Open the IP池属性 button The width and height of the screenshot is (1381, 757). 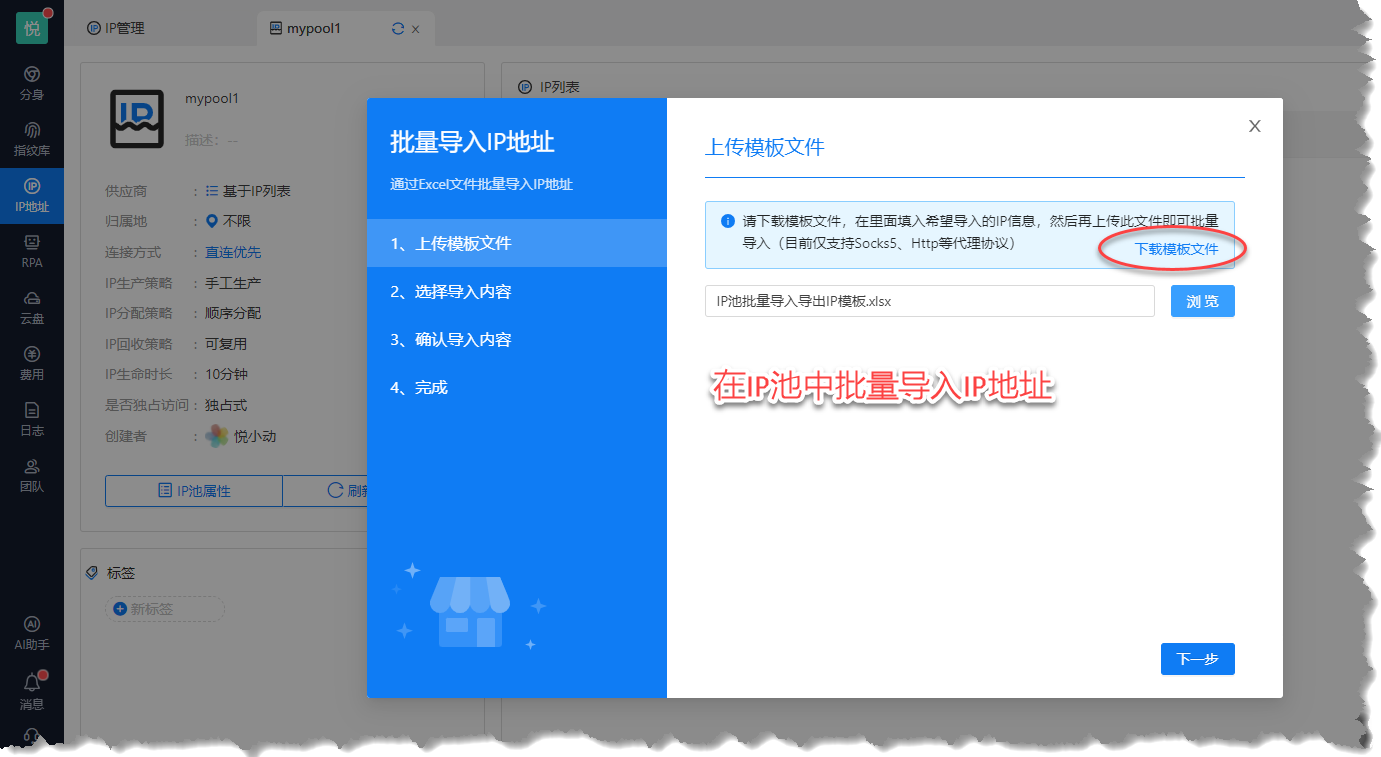tap(194, 491)
